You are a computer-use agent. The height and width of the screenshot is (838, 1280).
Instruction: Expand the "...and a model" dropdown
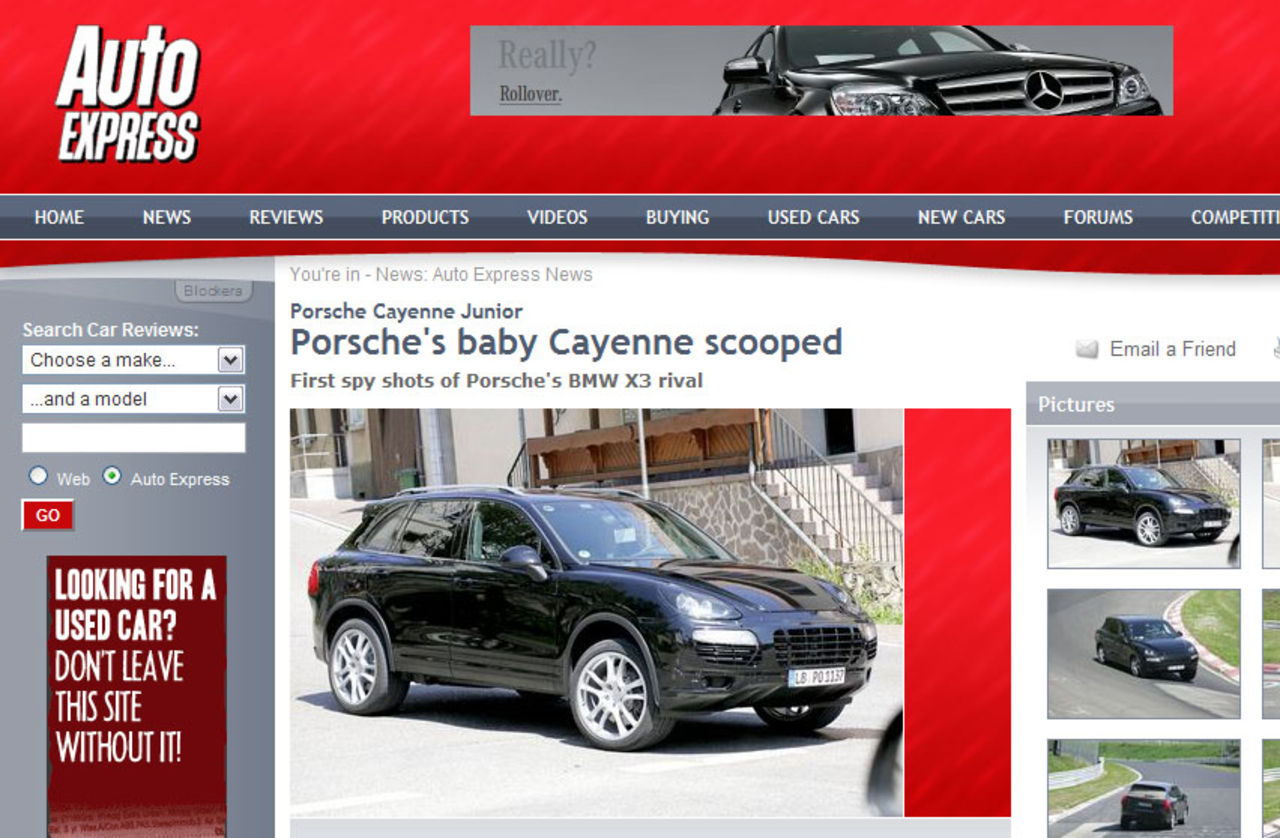pos(133,398)
